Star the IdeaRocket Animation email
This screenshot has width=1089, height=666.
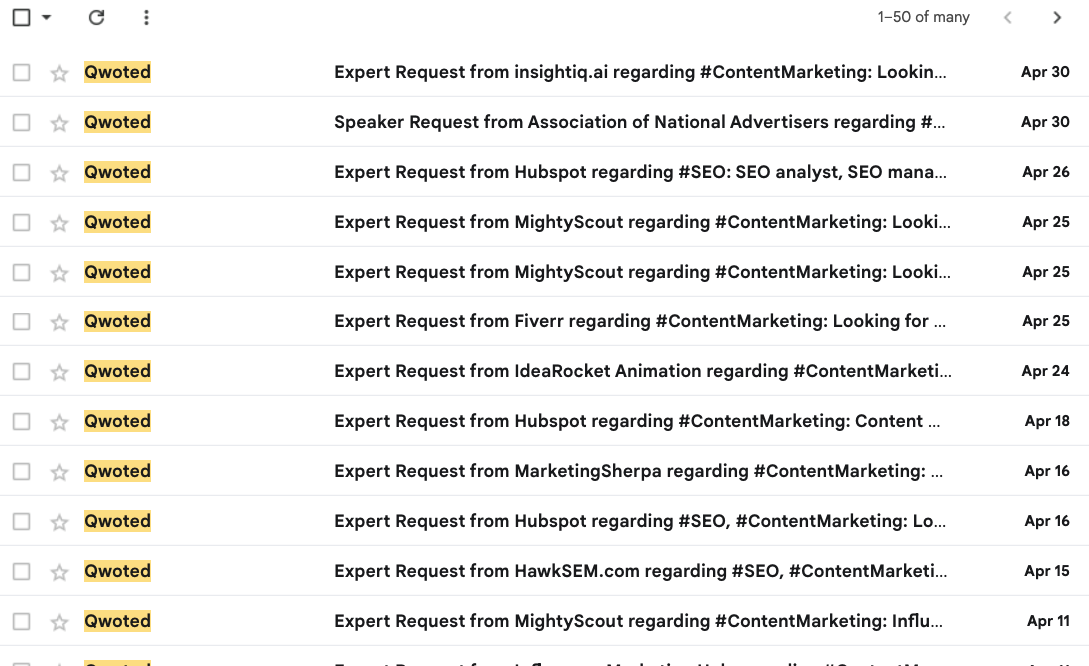(59, 372)
